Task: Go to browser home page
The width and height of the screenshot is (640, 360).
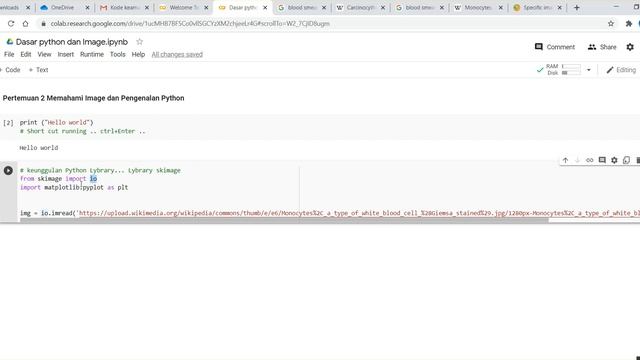Action: (25, 24)
